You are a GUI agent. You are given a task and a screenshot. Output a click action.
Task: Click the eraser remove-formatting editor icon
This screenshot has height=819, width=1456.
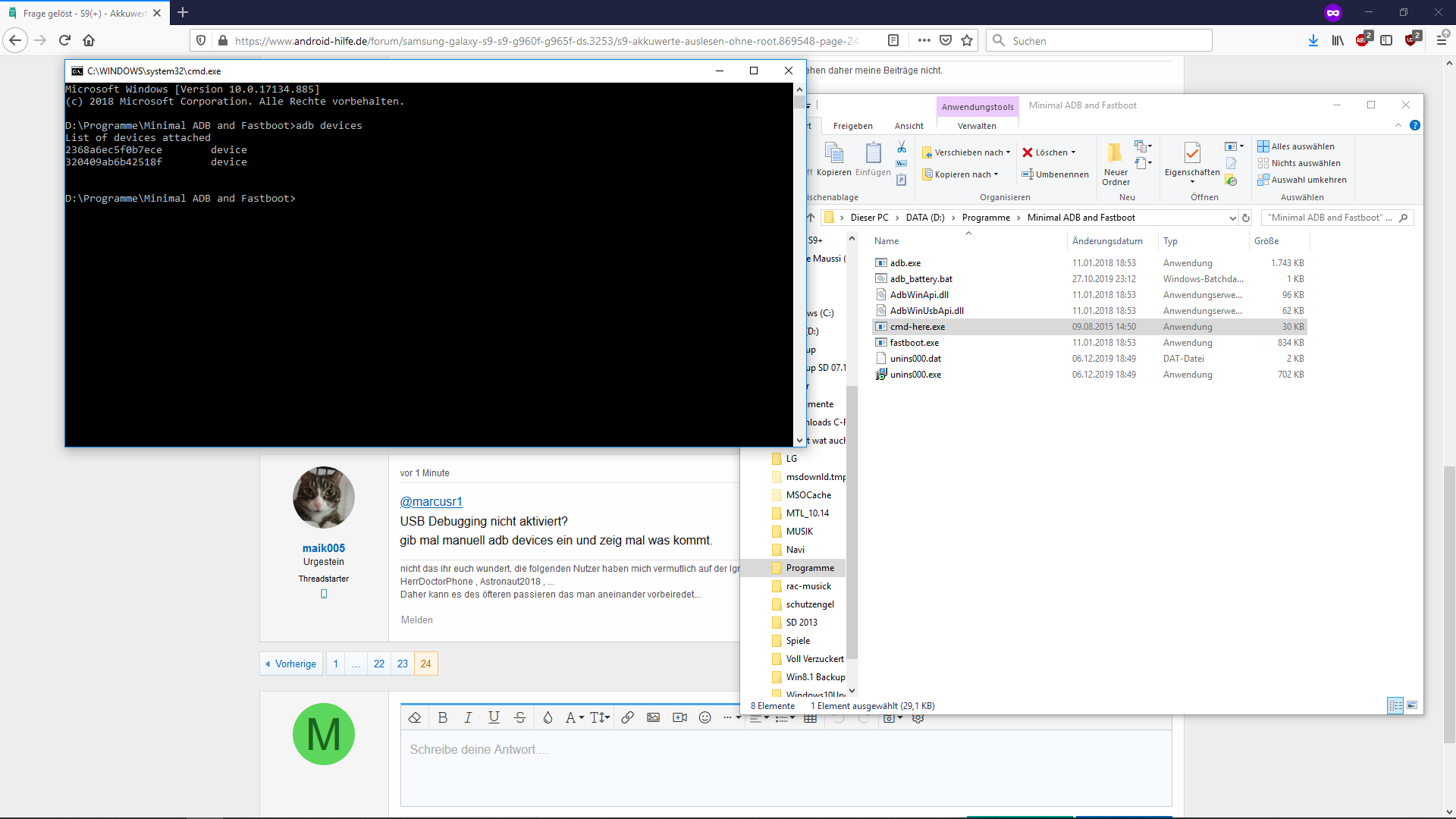pos(415,717)
